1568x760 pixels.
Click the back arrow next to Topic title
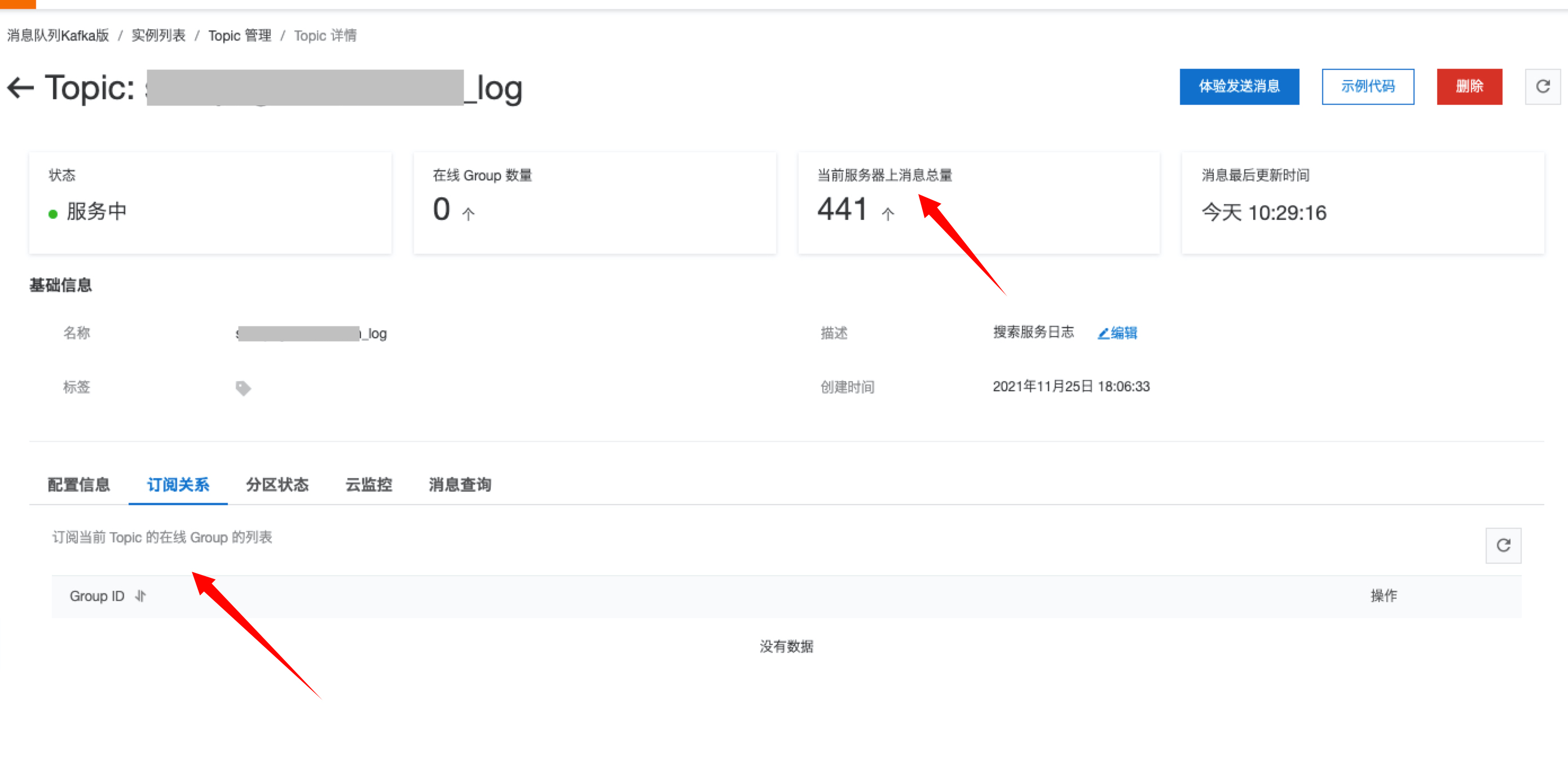[21, 87]
